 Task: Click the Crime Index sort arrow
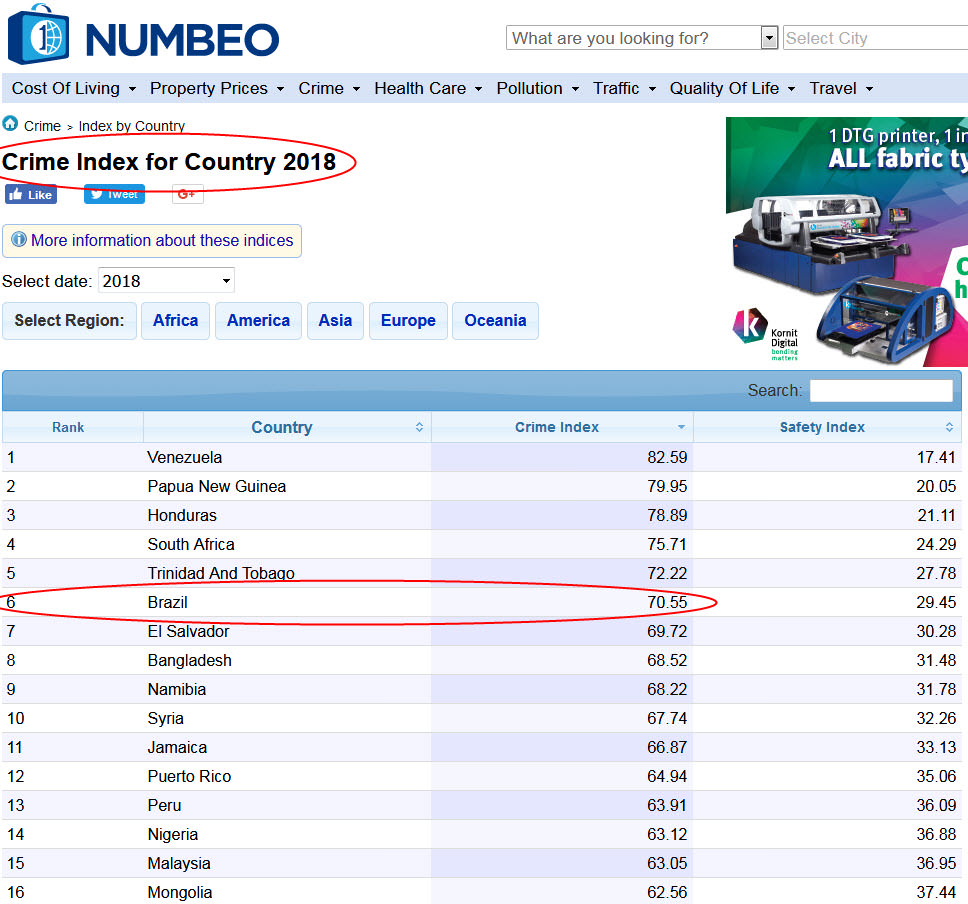(681, 427)
